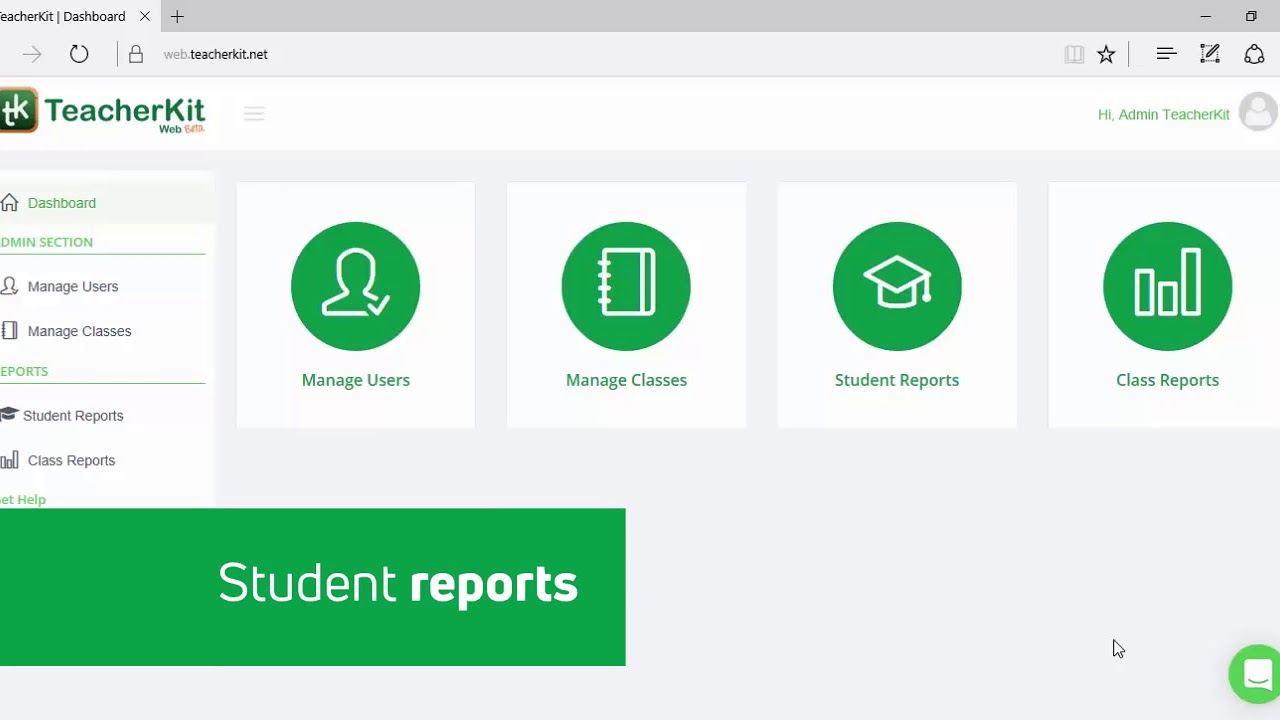Click the address bar padlock icon
Viewport: 1280px width, 720px height.
coord(136,54)
